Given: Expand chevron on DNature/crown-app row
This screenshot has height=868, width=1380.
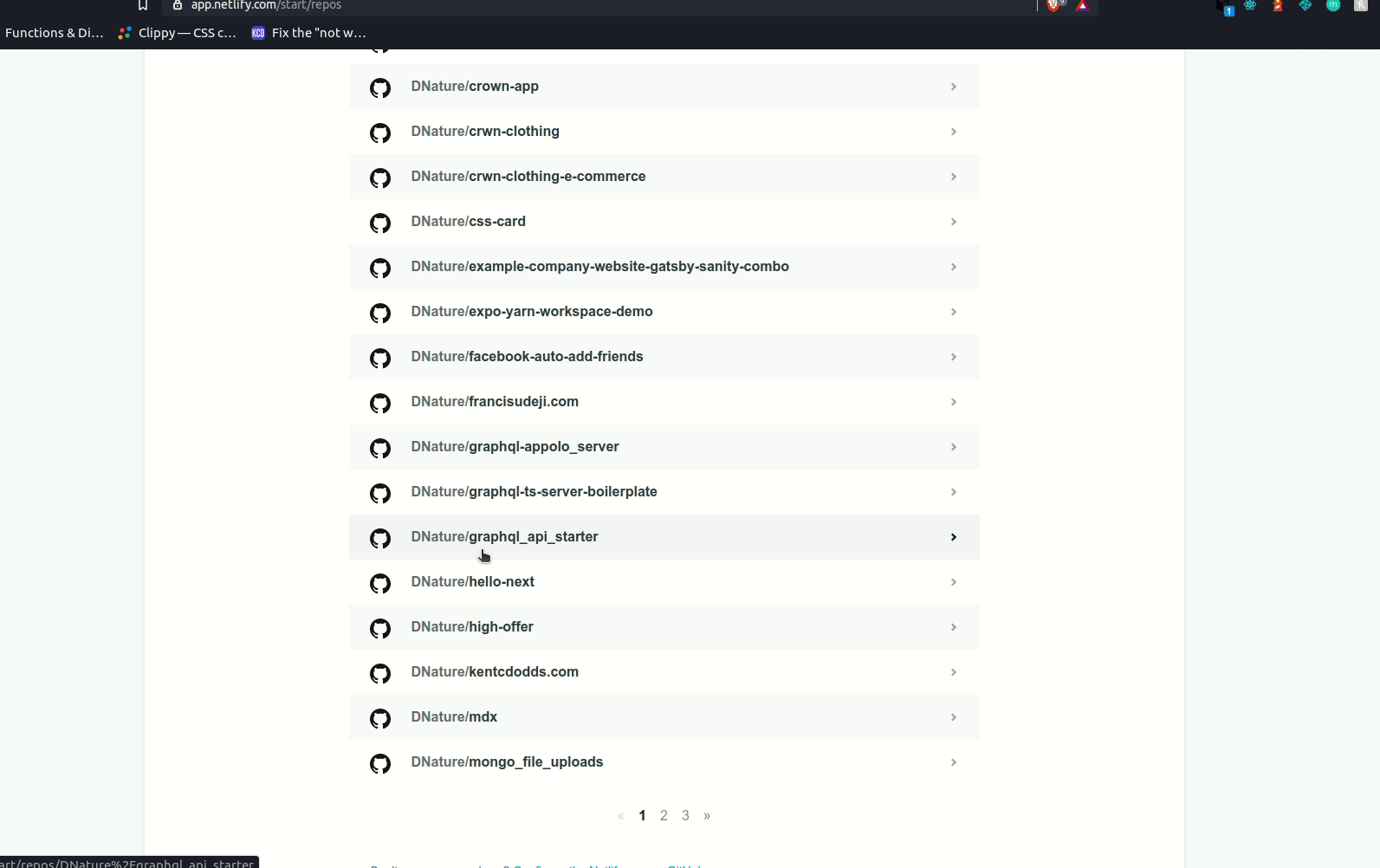Looking at the screenshot, I should tap(953, 87).
